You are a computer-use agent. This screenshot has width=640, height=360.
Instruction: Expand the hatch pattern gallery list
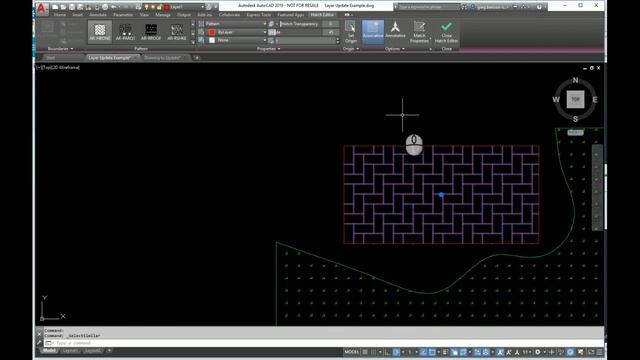pos(193,41)
